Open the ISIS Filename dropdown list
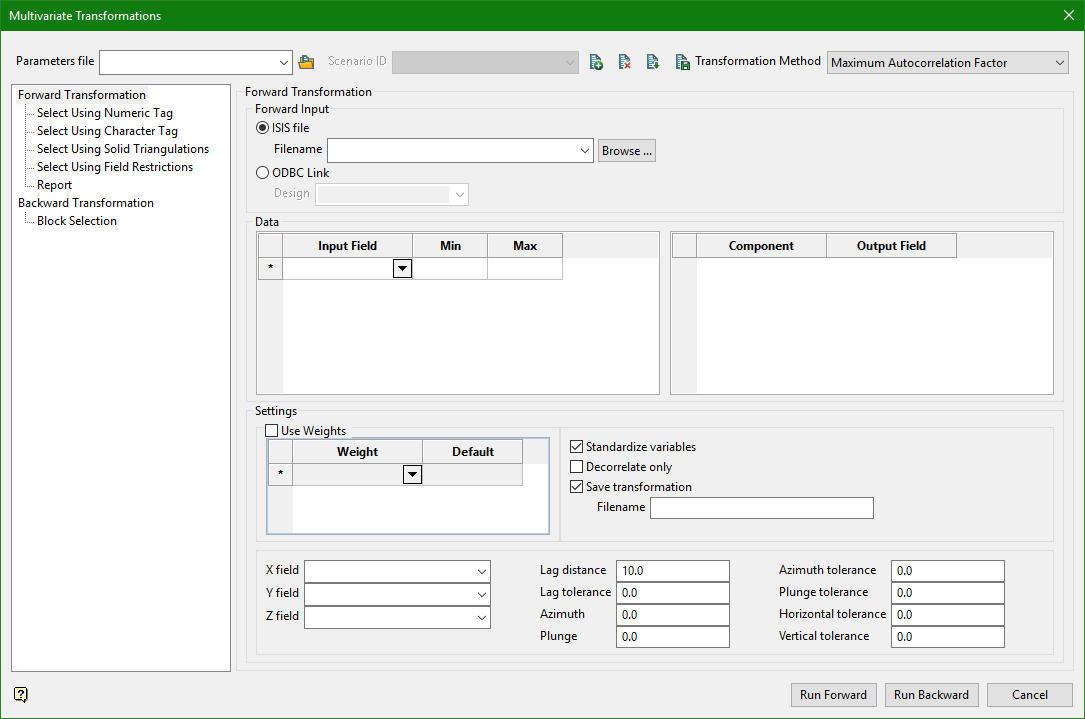Image resolution: width=1085 pixels, height=719 pixels. [x=585, y=151]
